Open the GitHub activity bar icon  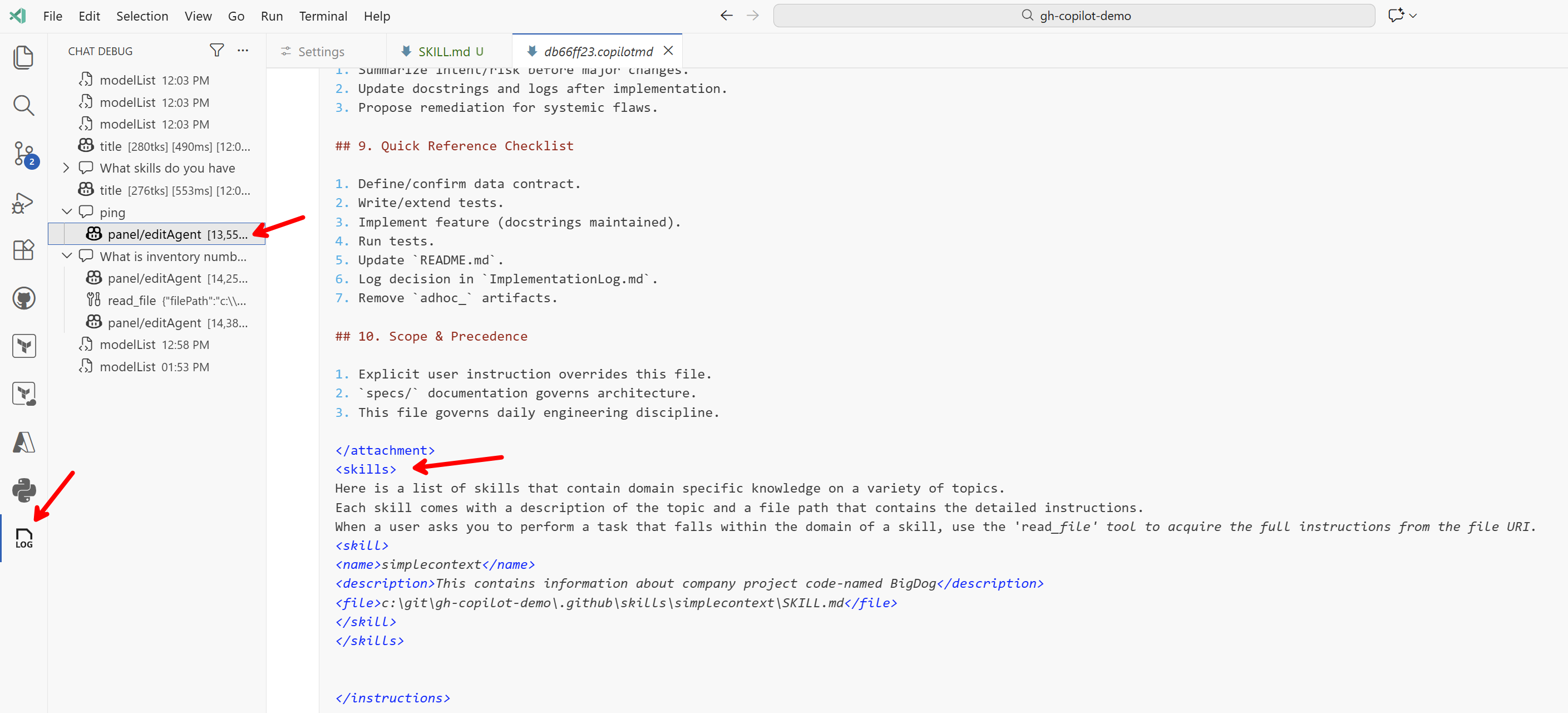[x=24, y=298]
